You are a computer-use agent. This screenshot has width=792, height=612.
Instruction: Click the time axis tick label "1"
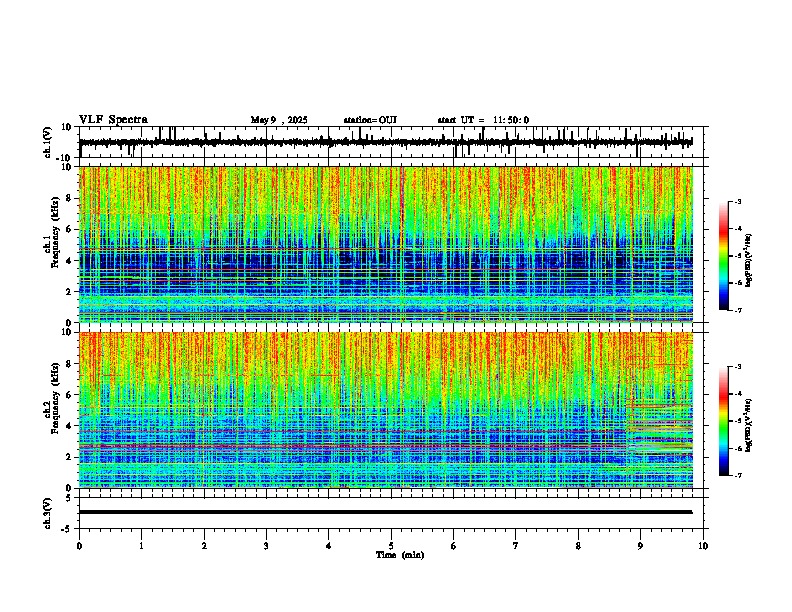point(141,546)
